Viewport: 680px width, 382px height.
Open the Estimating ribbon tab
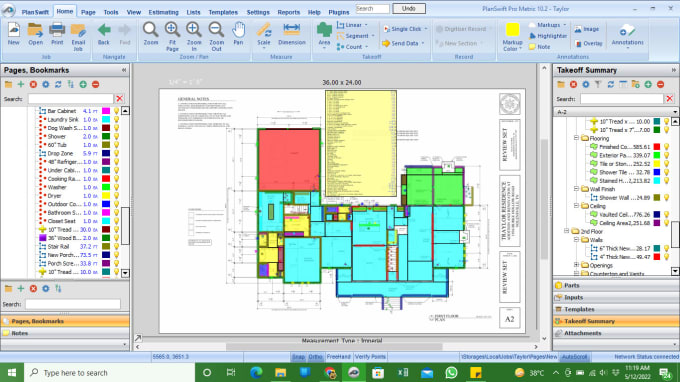(163, 12)
